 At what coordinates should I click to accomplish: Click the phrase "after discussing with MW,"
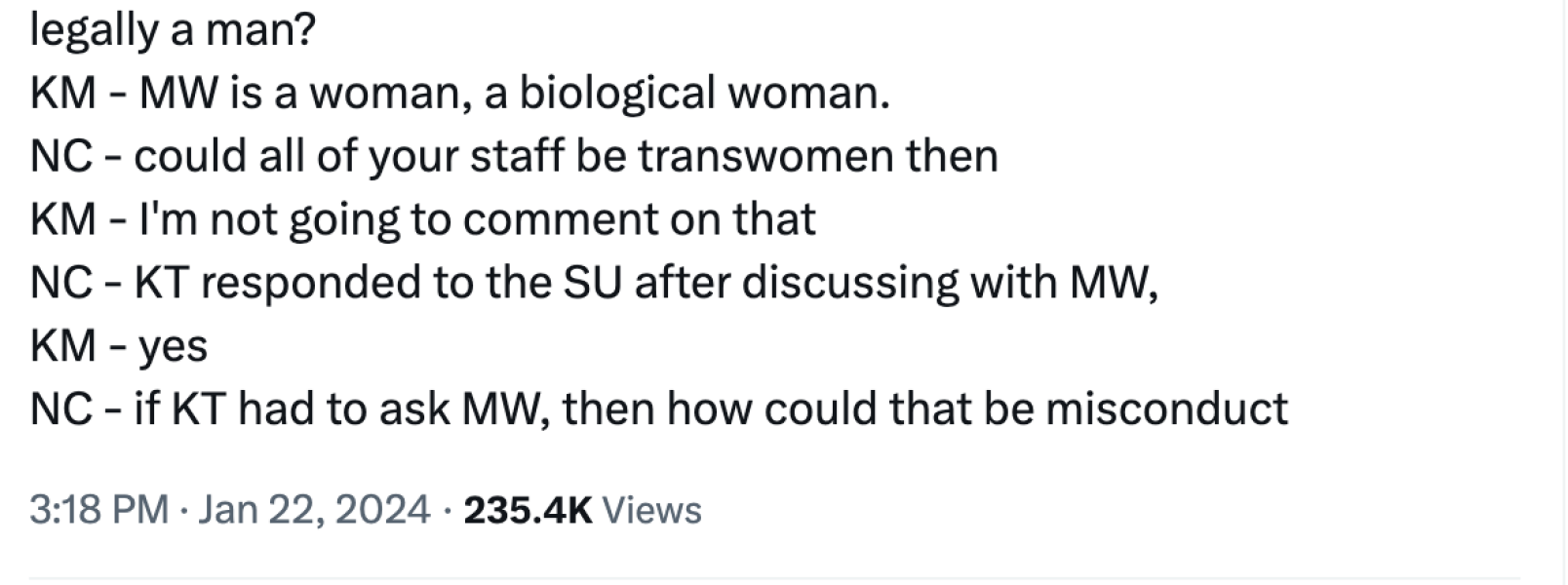click(895, 283)
